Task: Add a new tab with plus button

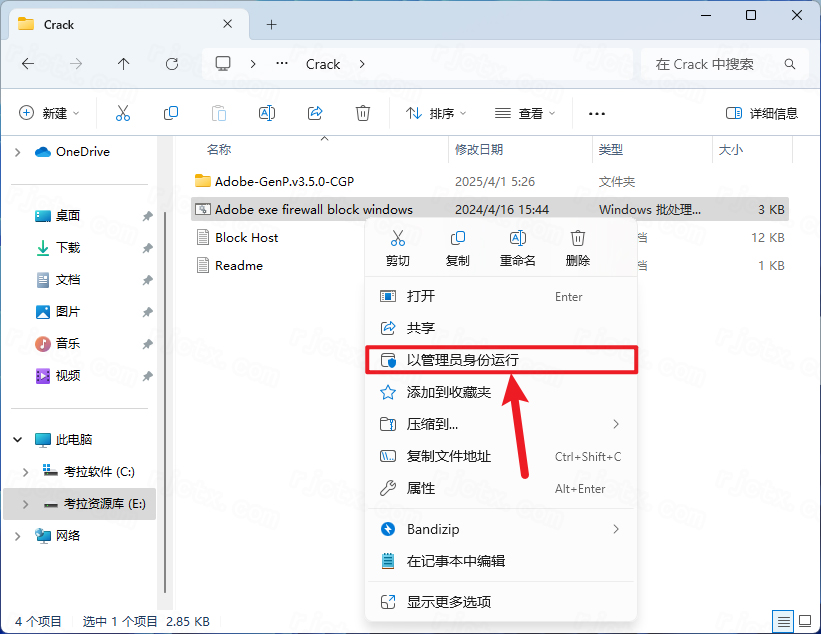Action: click(271, 24)
